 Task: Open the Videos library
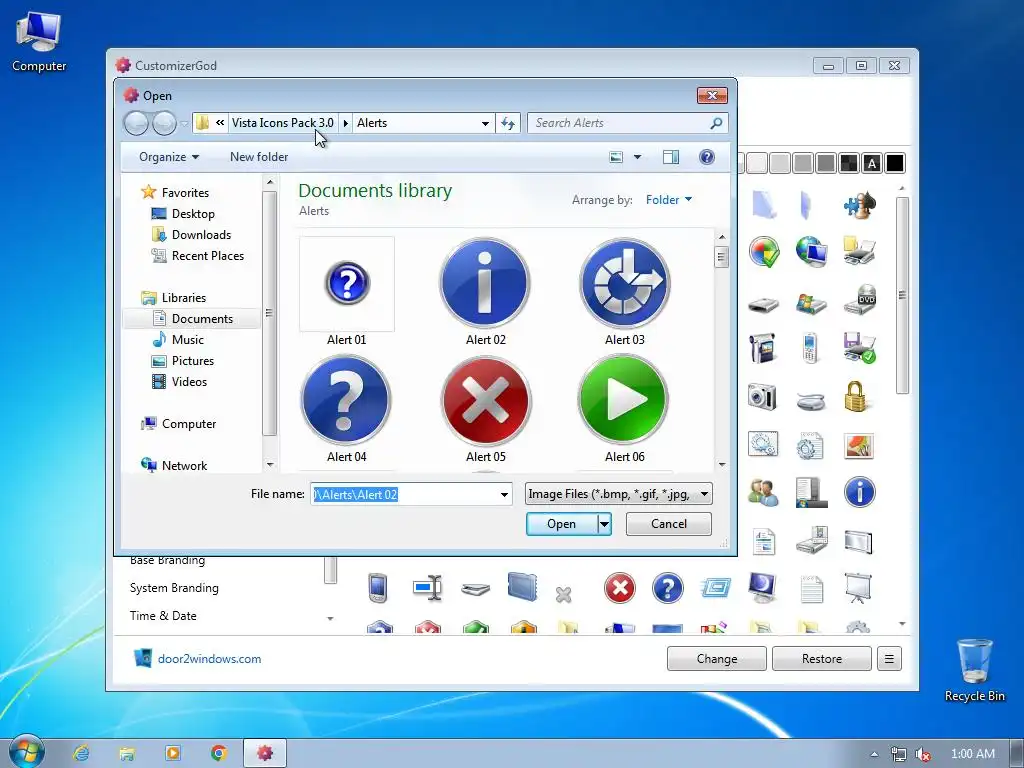pyautogui.click(x=189, y=382)
